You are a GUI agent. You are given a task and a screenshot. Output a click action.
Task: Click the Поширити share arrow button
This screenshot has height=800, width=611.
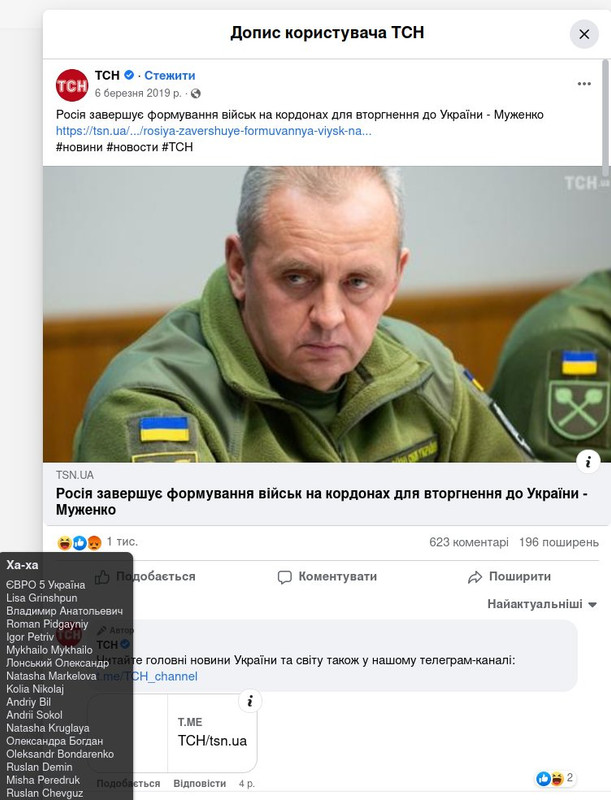point(509,577)
